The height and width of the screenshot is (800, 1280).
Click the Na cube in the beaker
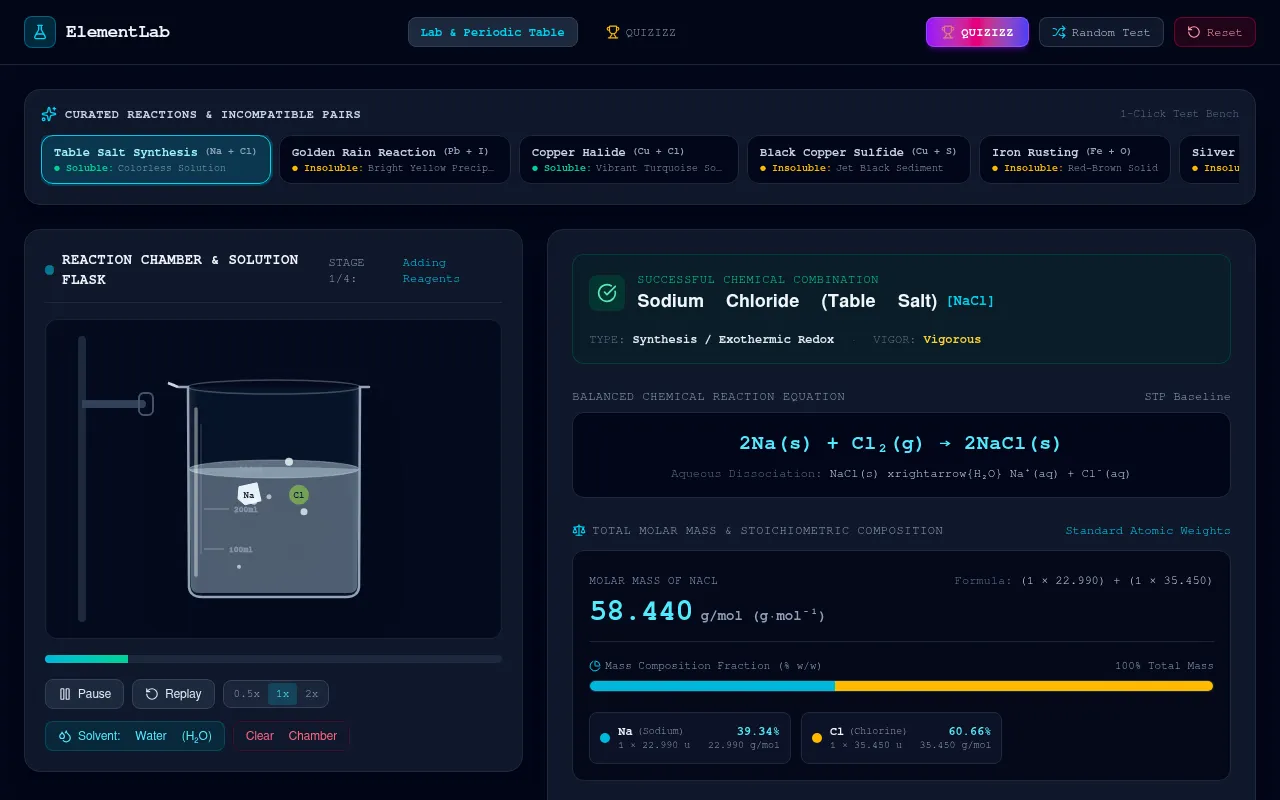249,494
